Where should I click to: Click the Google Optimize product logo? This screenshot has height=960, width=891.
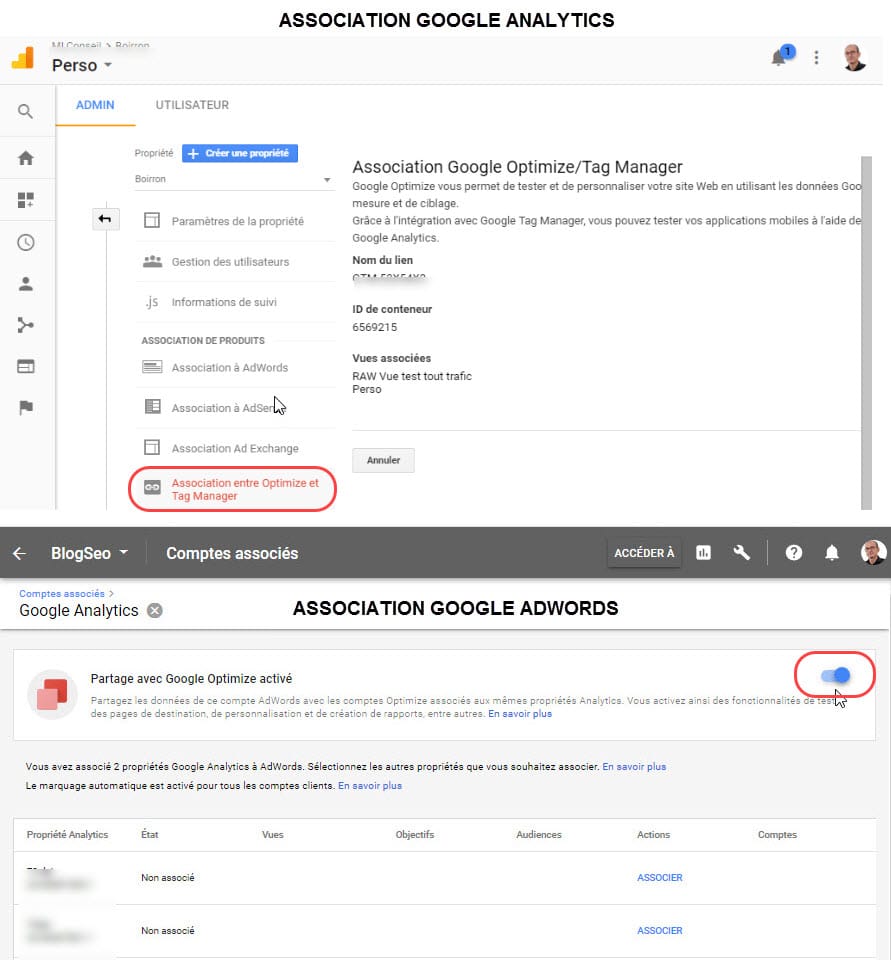click(53, 695)
